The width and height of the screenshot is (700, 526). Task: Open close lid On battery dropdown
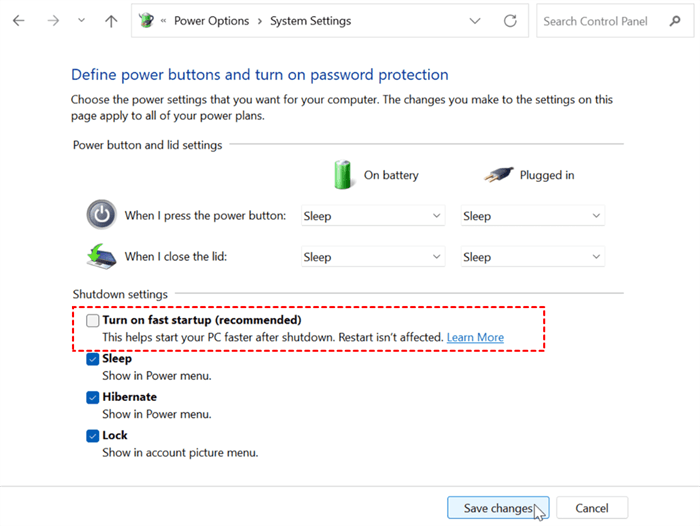coord(372,257)
